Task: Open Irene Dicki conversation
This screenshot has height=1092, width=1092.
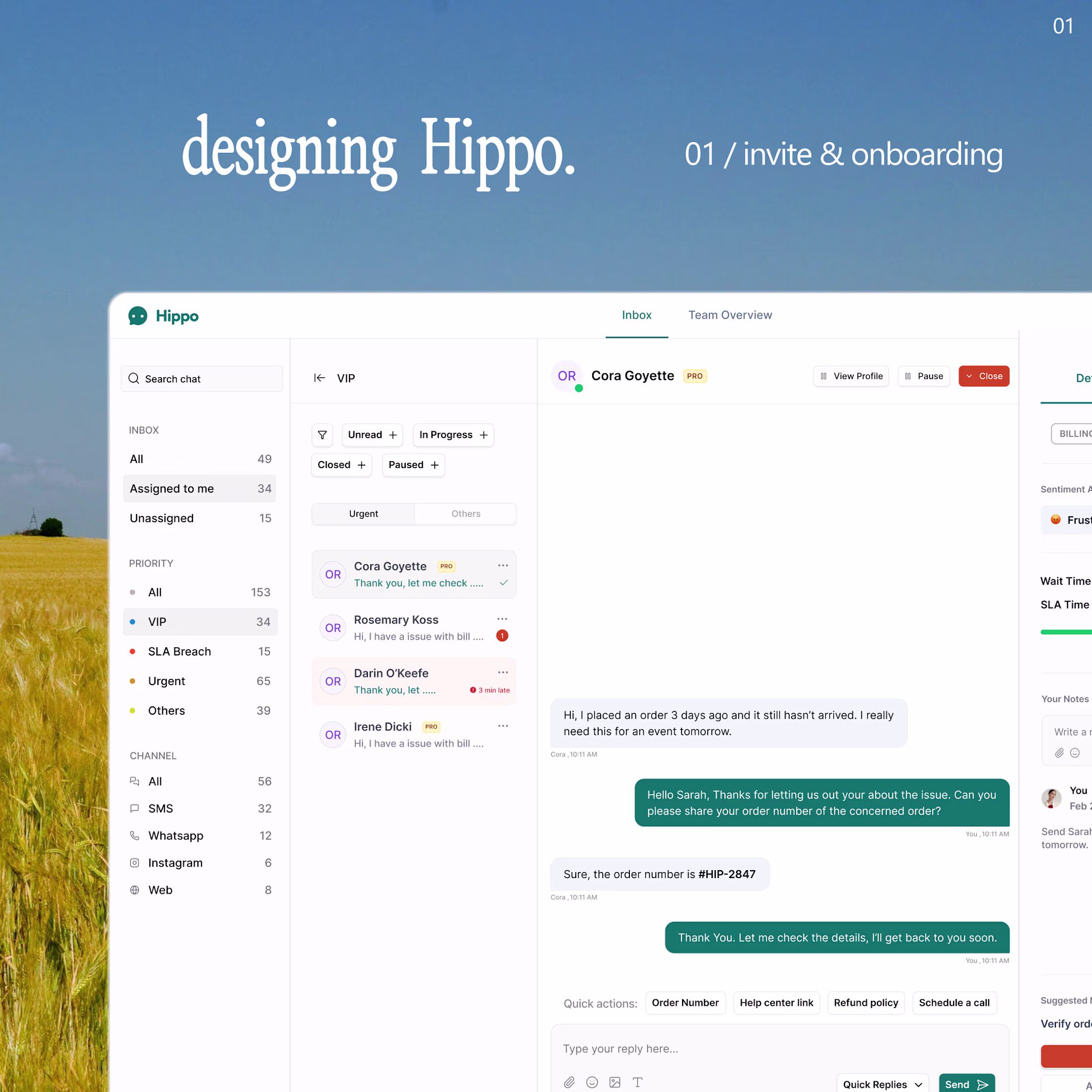Action: pos(414,735)
